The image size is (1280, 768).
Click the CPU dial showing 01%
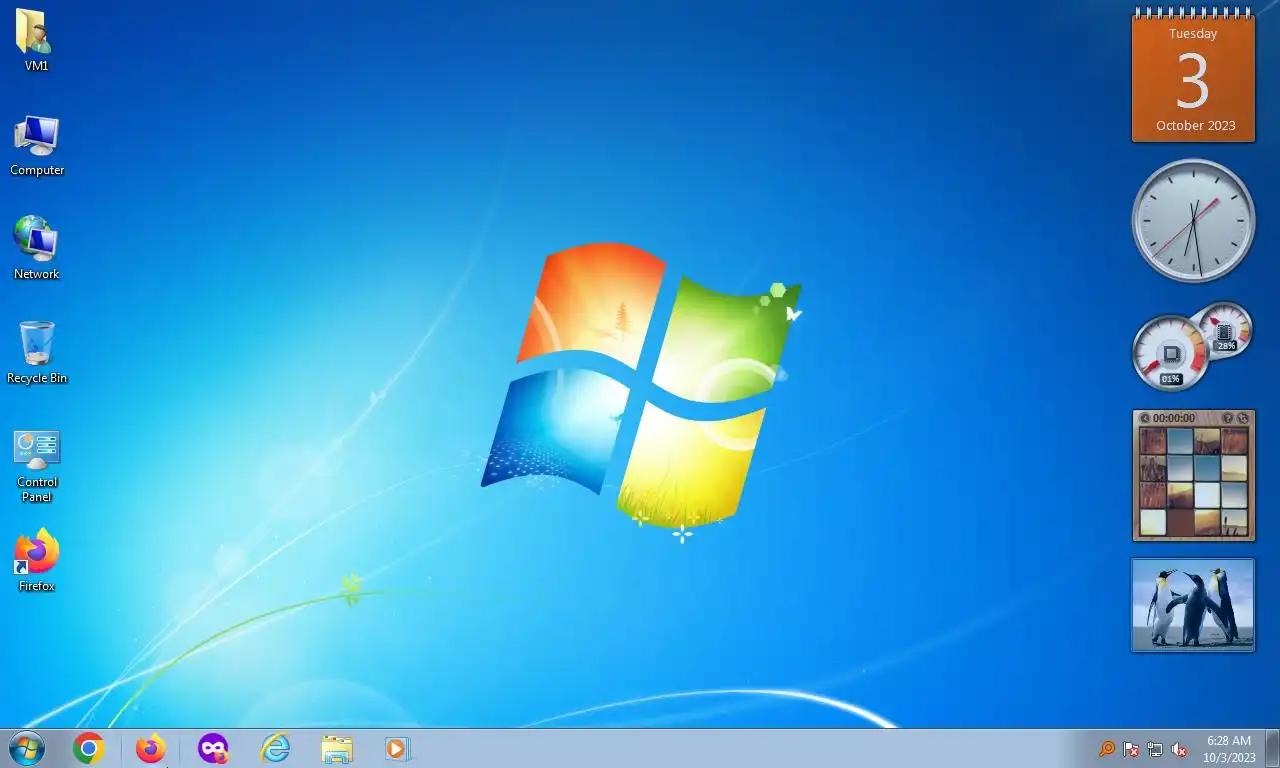(x=1170, y=354)
